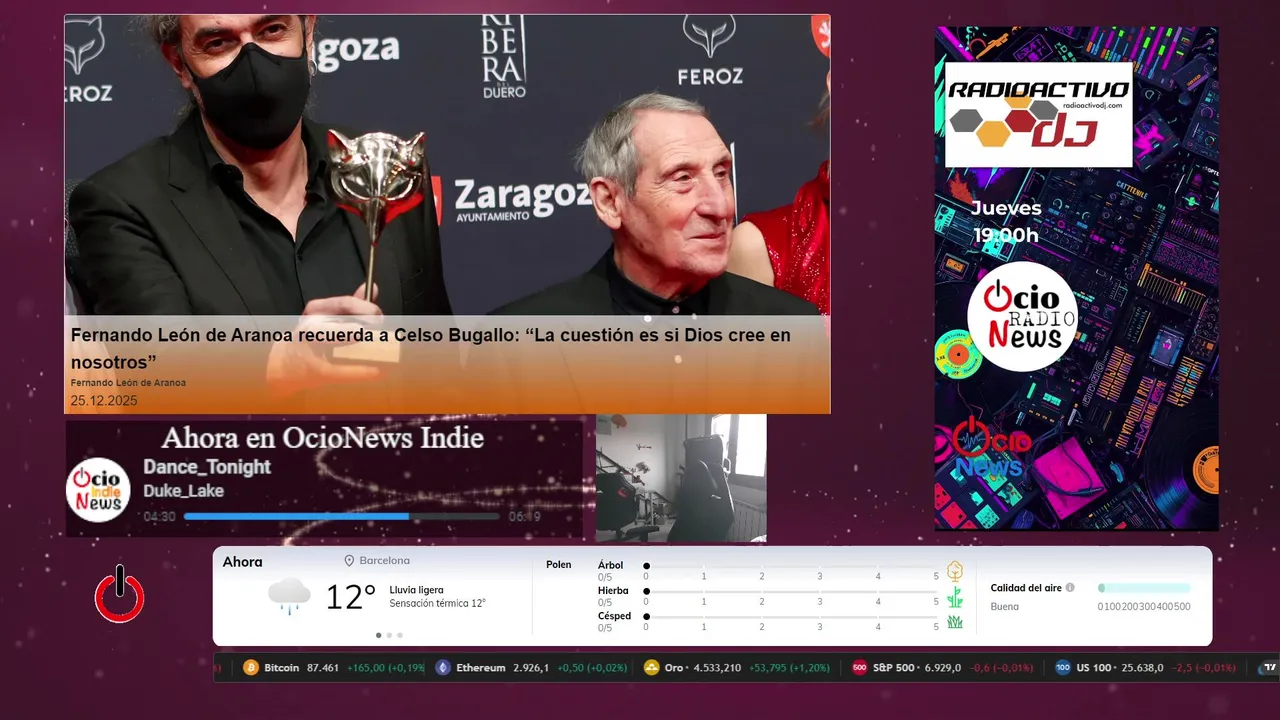Viewport: 1280px width, 720px height.
Task: Click the webcam preview thumbnail
Action: 681,478
